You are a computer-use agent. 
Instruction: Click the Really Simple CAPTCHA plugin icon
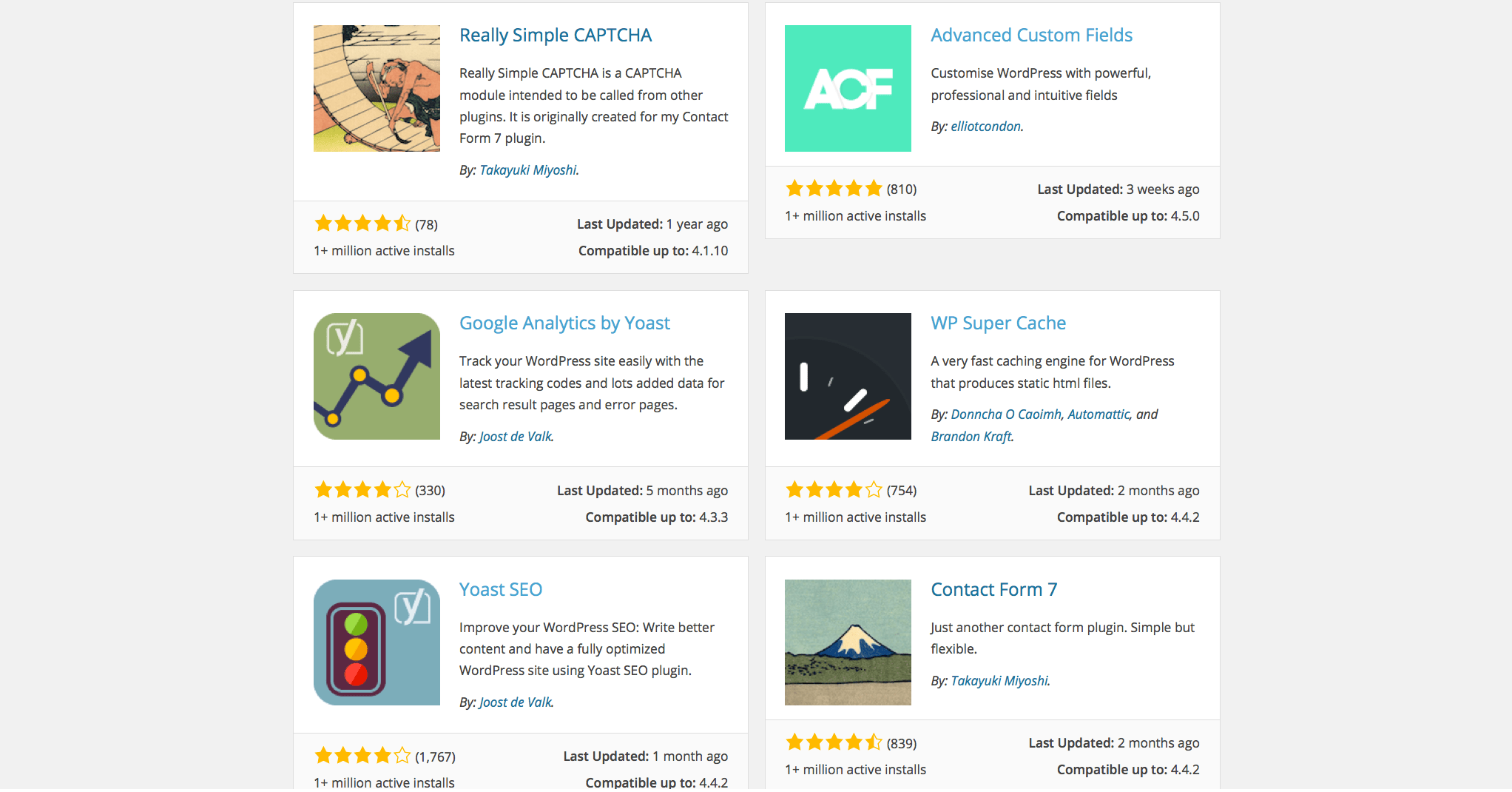pos(377,88)
